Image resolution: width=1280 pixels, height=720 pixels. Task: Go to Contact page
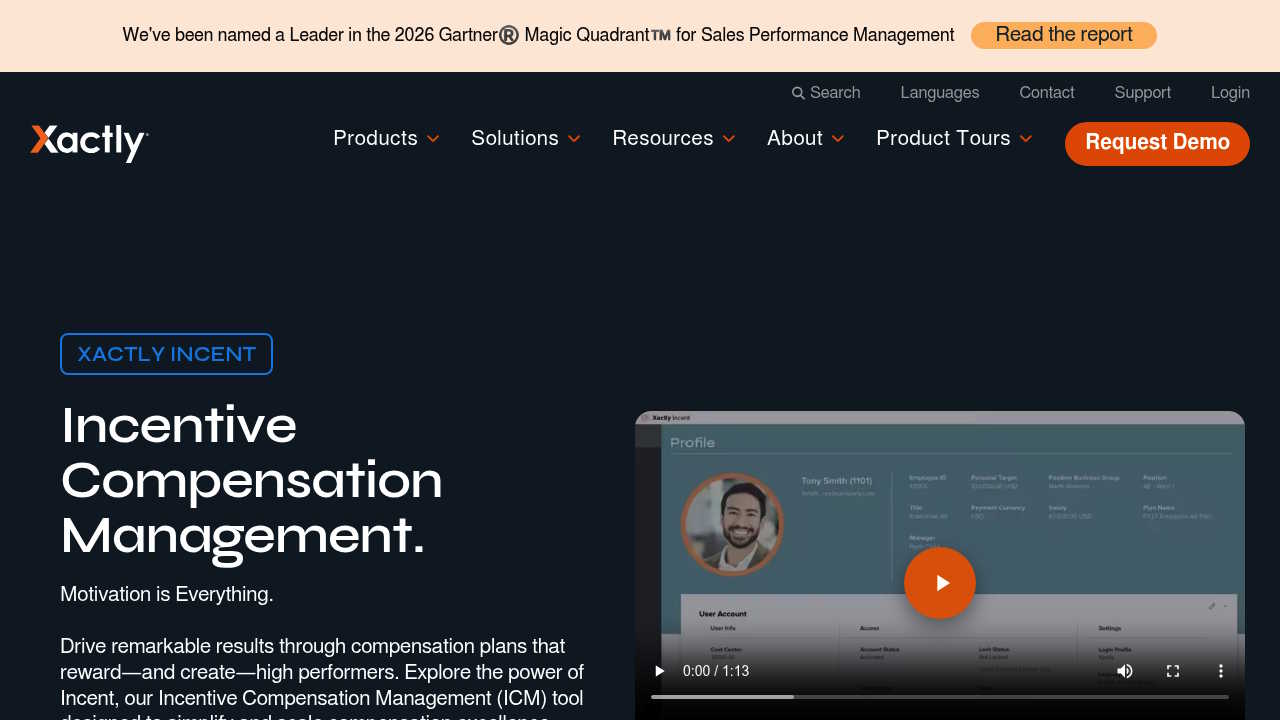click(1047, 93)
